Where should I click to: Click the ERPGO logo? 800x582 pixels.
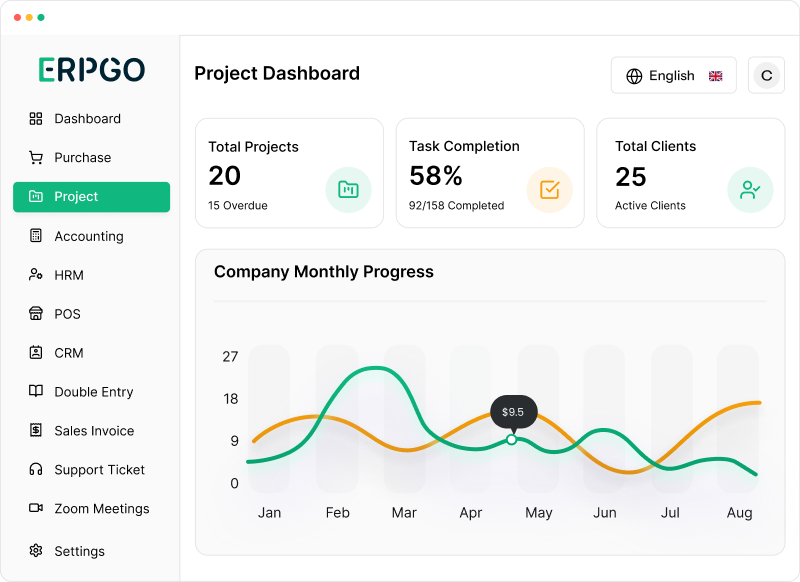point(92,70)
